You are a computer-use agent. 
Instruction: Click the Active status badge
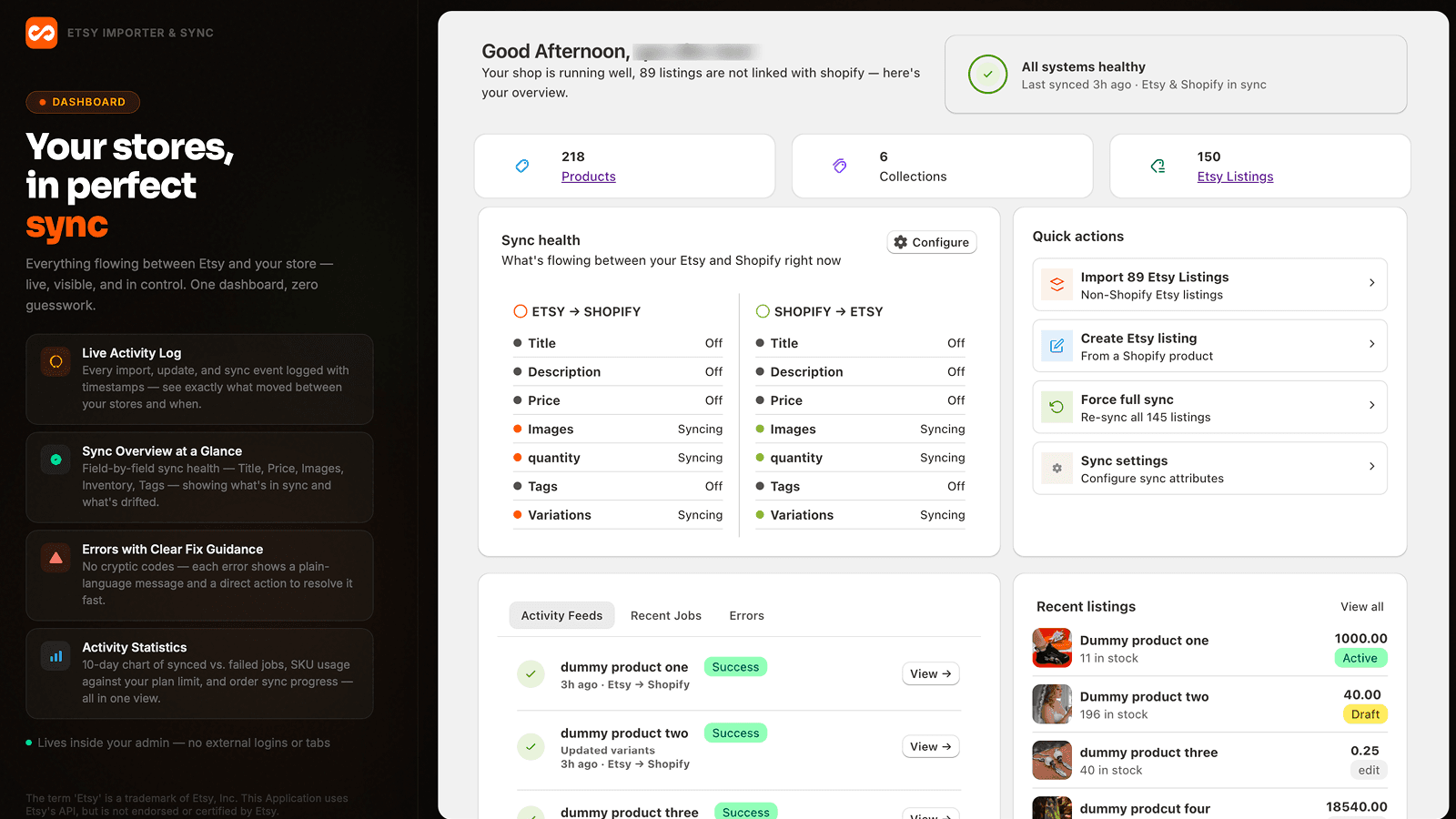[1360, 658]
